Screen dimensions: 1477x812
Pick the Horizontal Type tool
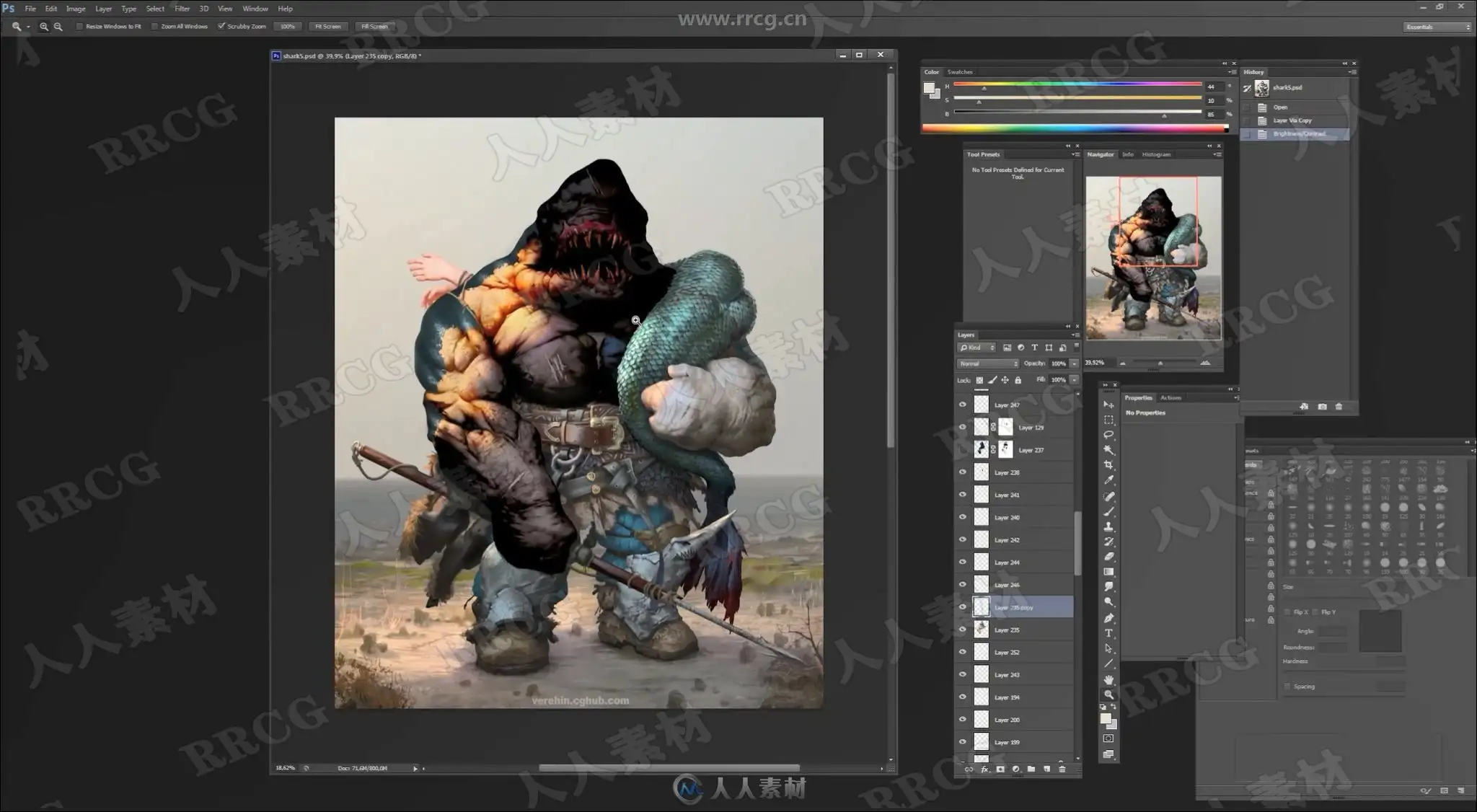click(x=1108, y=633)
